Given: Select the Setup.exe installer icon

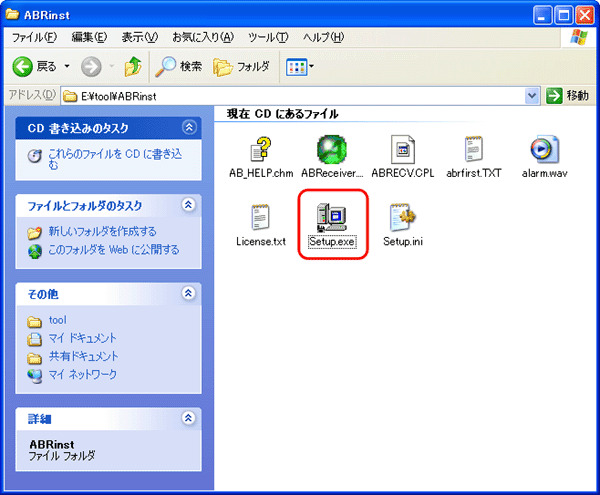Looking at the screenshot, I should [332, 216].
